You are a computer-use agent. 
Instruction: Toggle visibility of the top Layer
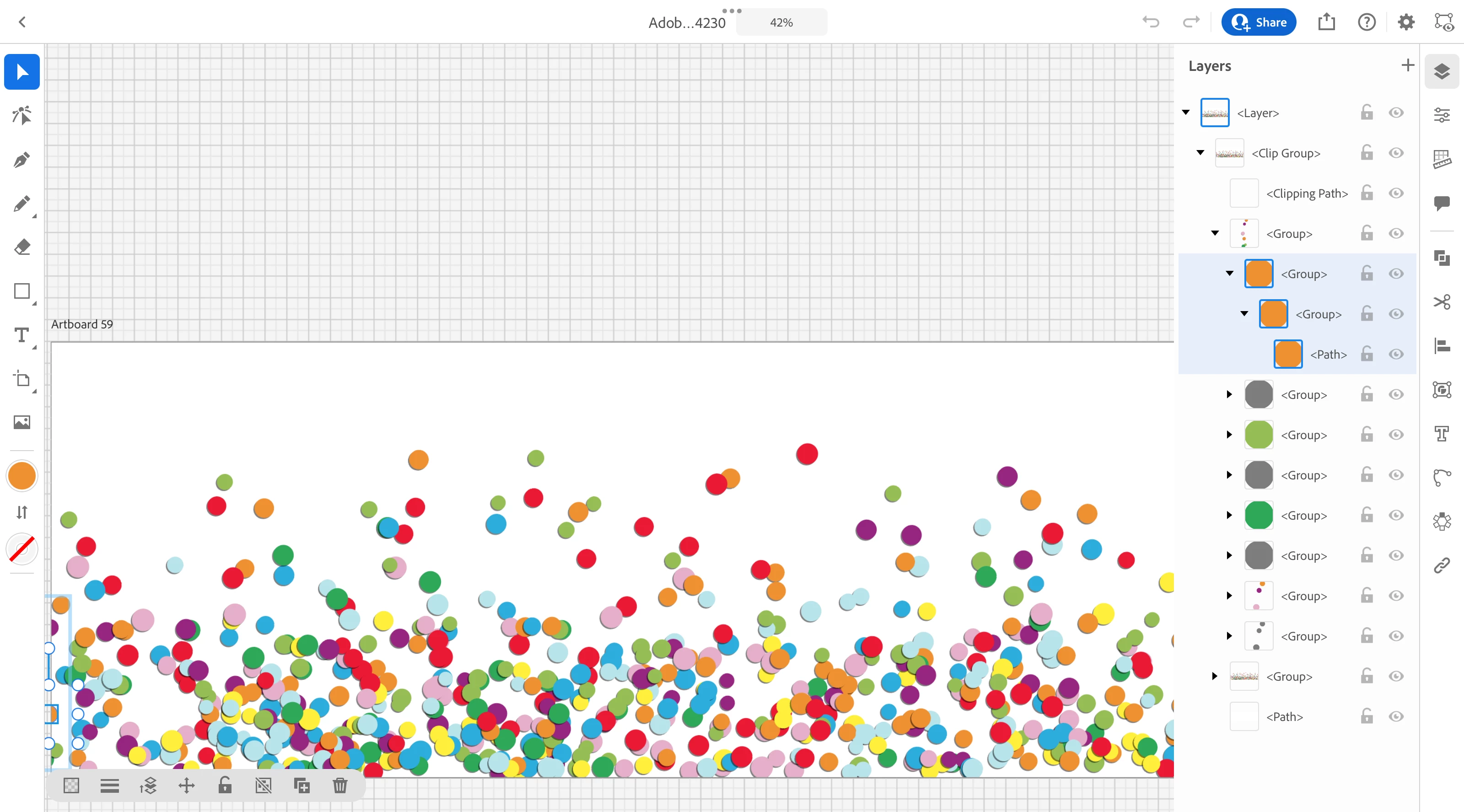pos(1396,113)
